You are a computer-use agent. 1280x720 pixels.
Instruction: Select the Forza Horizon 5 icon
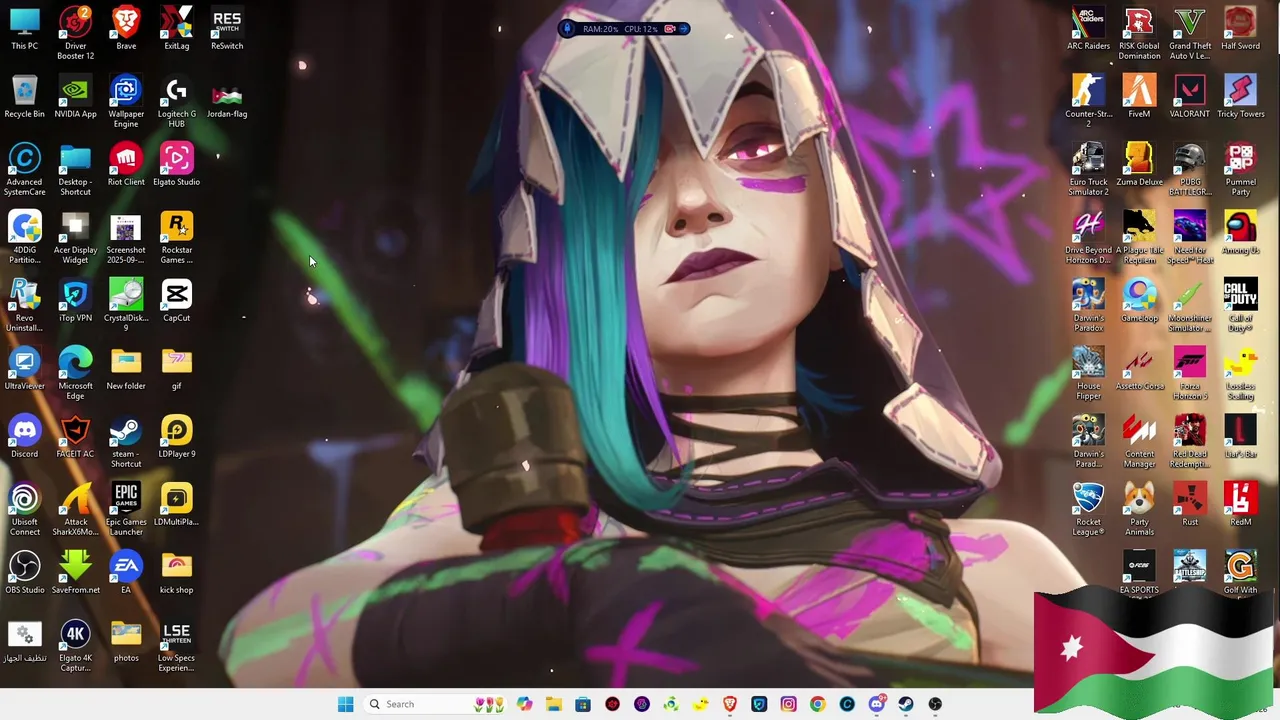click(x=1190, y=373)
